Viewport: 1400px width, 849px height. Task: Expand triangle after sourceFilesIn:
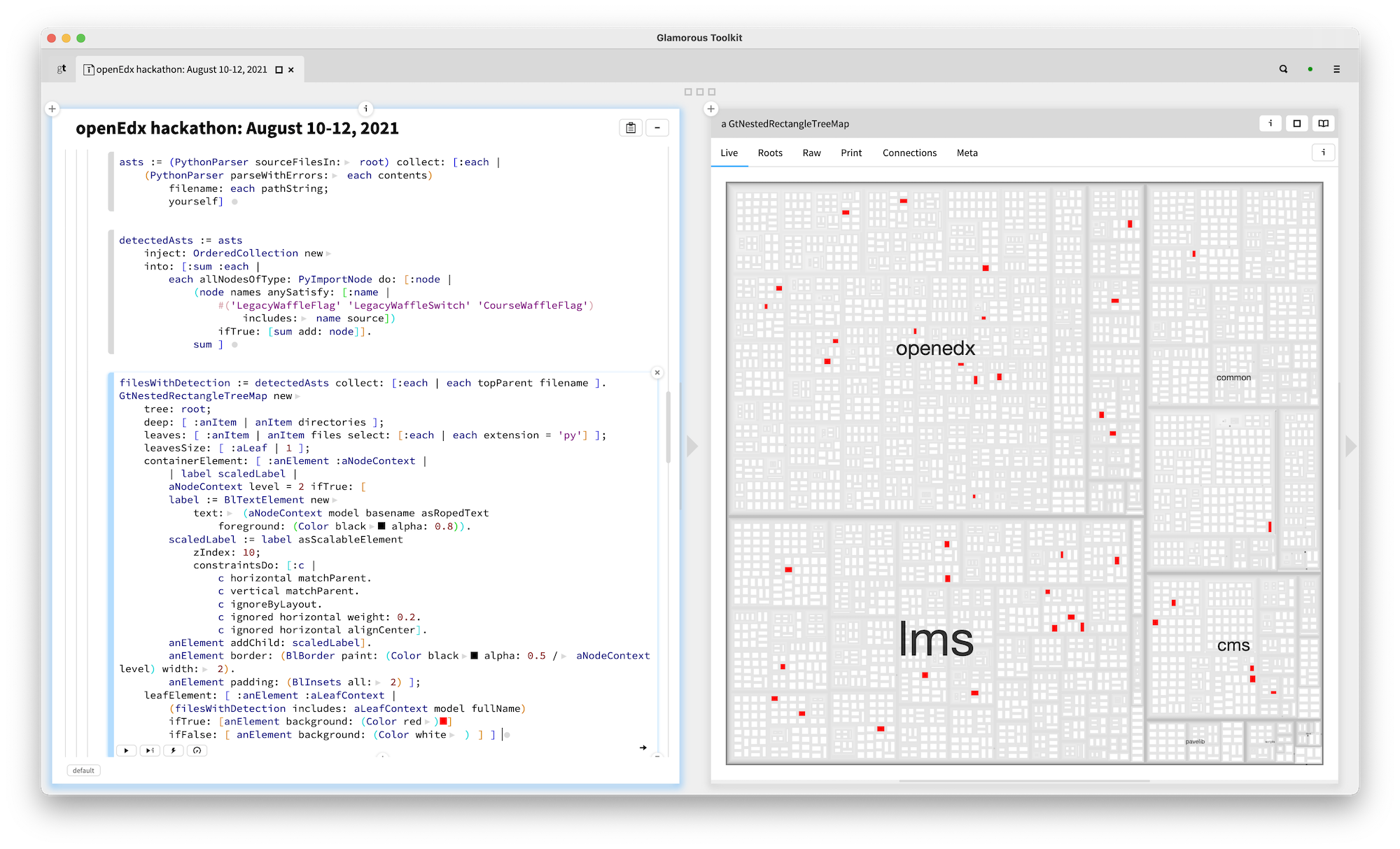click(x=347, y=162)
